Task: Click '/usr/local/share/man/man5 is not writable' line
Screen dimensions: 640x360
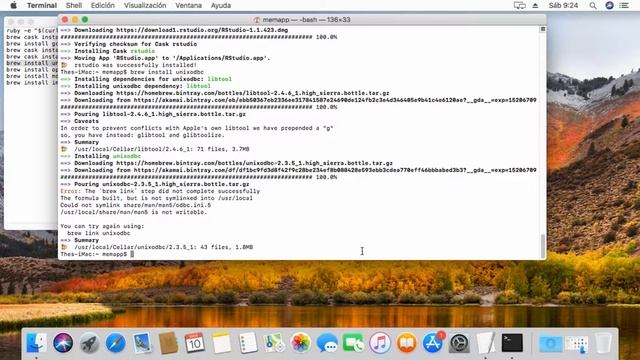Action: [x=133, y=212]
